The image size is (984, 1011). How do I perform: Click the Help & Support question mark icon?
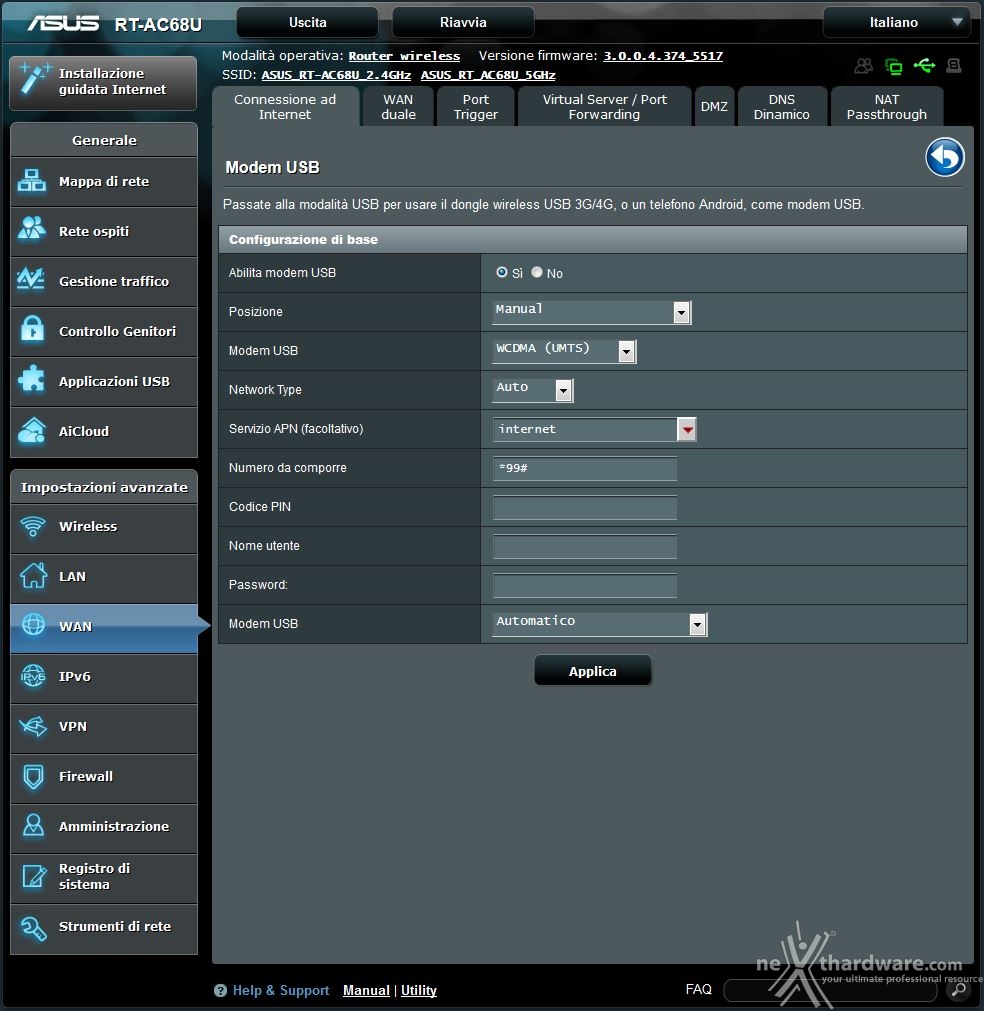[x=221, y=990]
